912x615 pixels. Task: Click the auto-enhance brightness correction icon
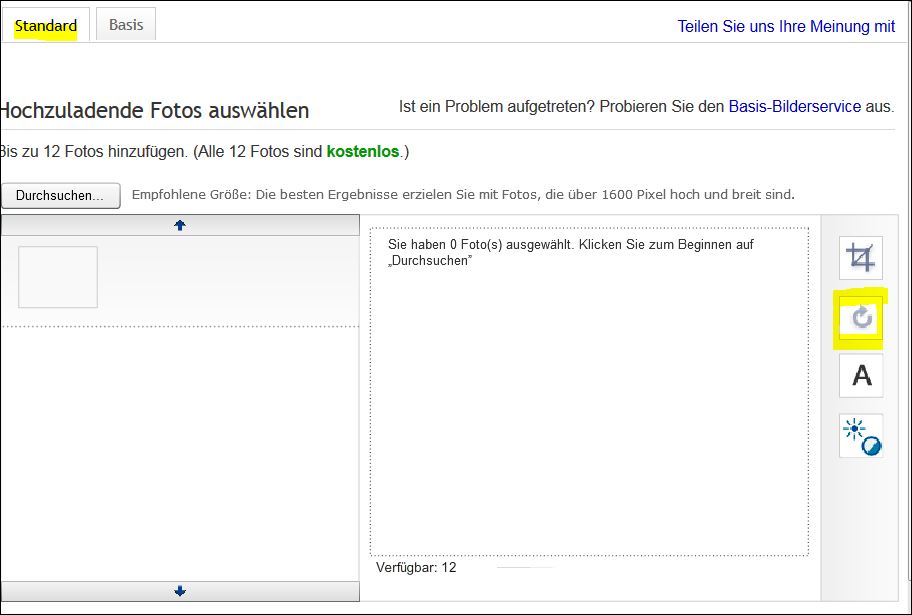(861, 437)
